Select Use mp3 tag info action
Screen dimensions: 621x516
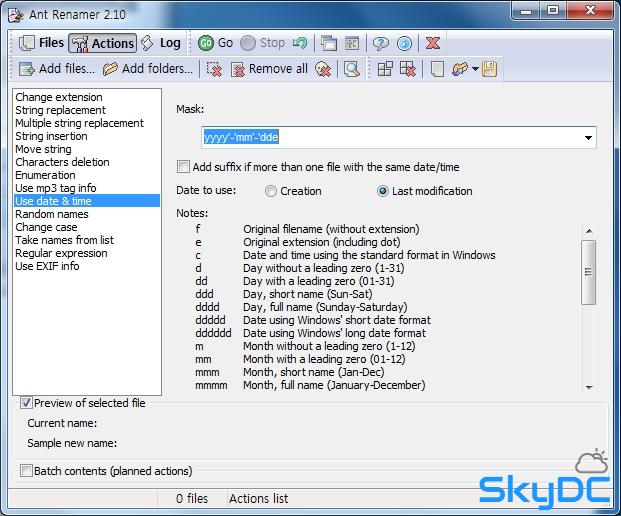87,188
